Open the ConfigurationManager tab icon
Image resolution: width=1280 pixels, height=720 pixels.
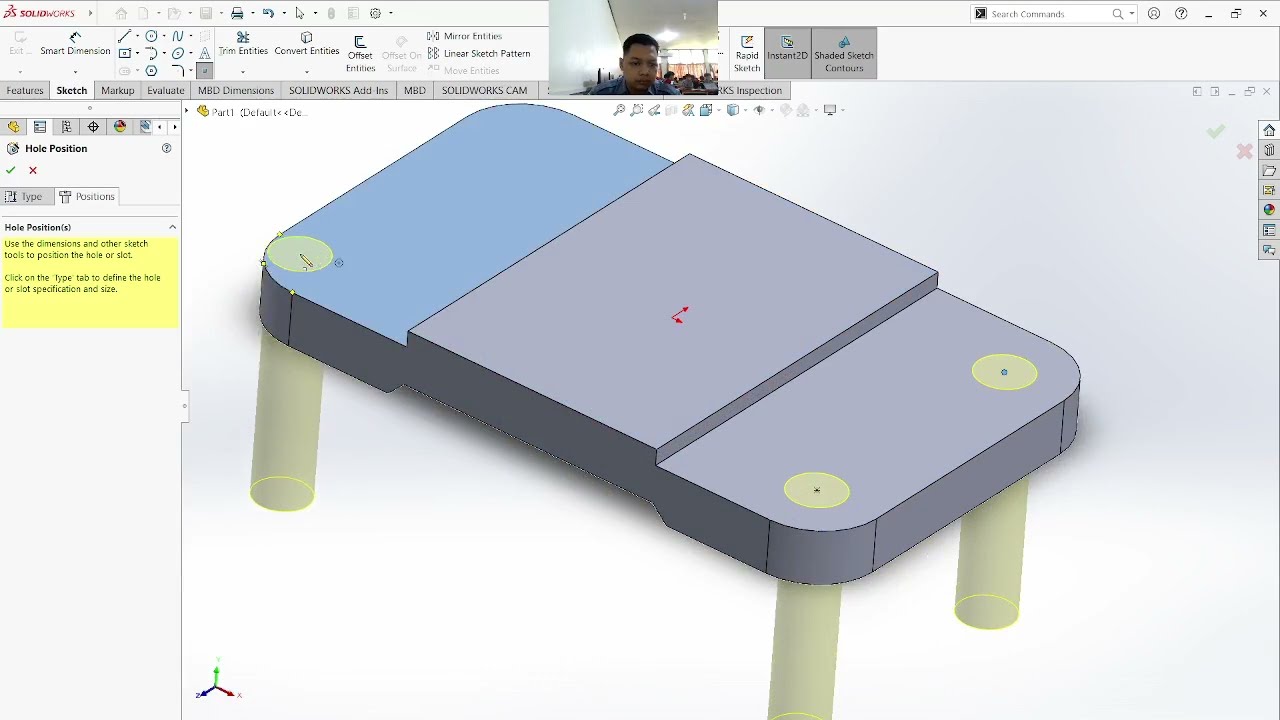66,127
